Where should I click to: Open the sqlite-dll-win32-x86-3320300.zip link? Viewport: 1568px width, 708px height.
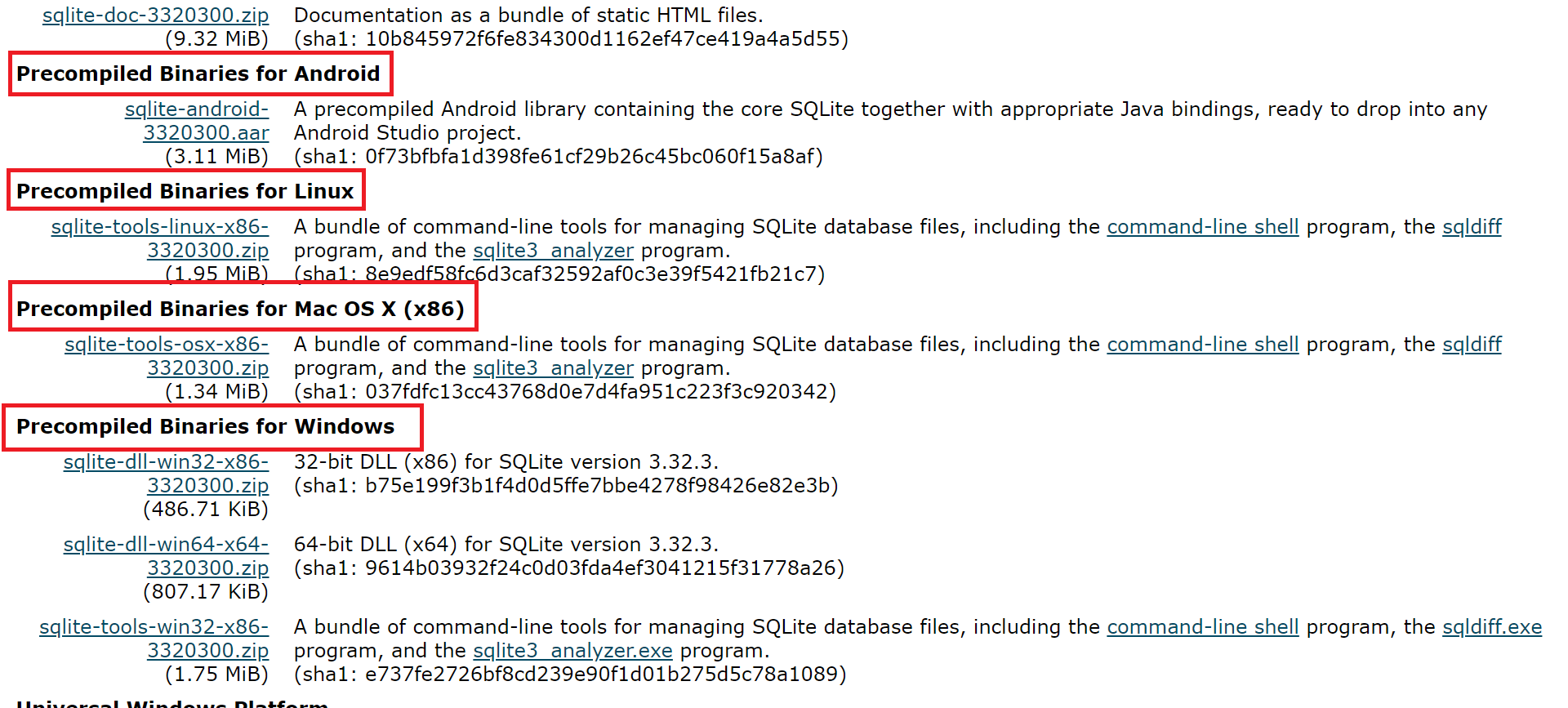pos(166,474)
